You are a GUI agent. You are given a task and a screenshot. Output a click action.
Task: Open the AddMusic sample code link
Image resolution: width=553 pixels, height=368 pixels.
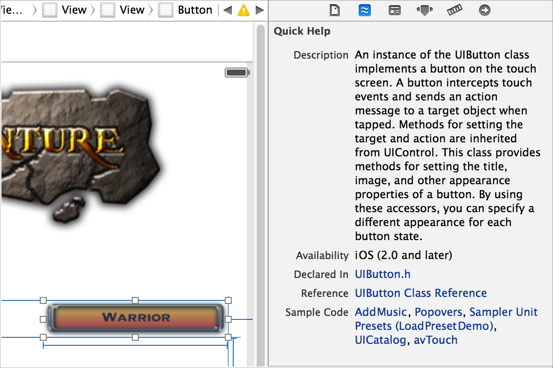(x=381, y=312)
